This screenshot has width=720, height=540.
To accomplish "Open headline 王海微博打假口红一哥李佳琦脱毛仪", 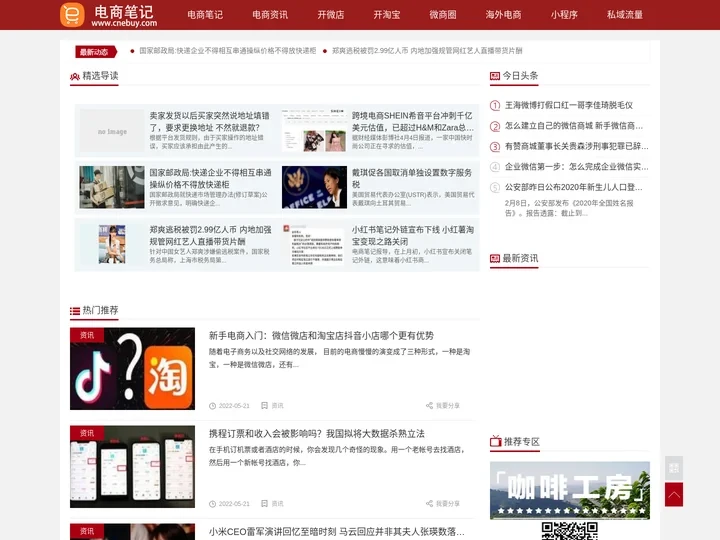I will 568,106.
